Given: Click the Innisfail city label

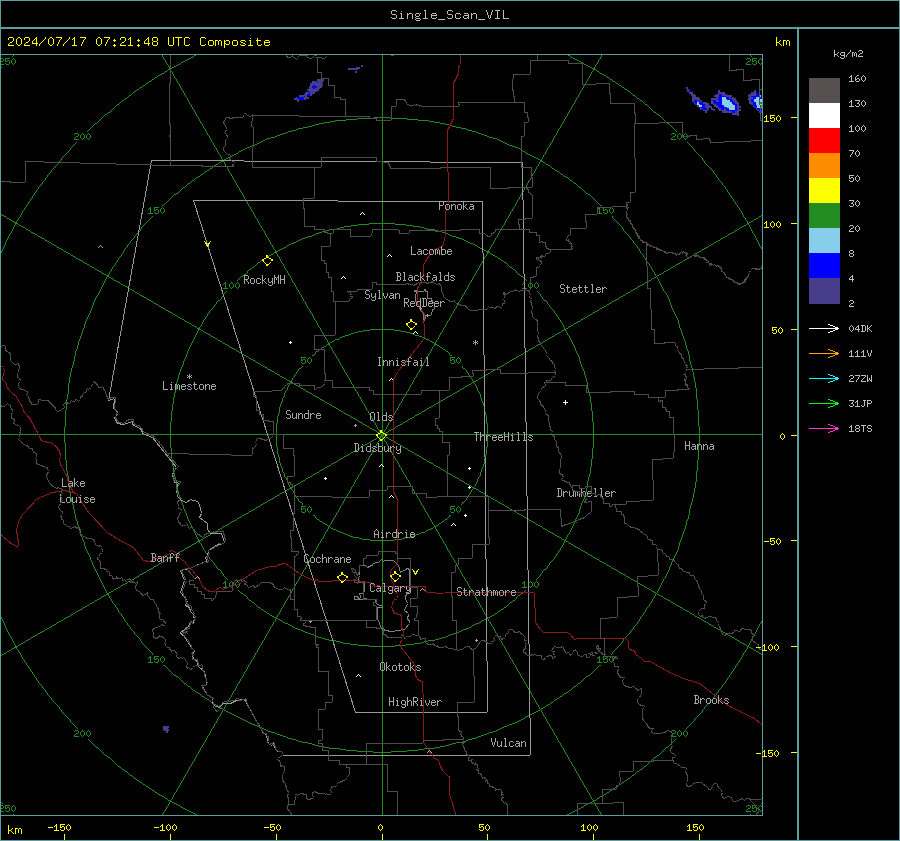Looking at the screenshot, I should coord(403,362).
